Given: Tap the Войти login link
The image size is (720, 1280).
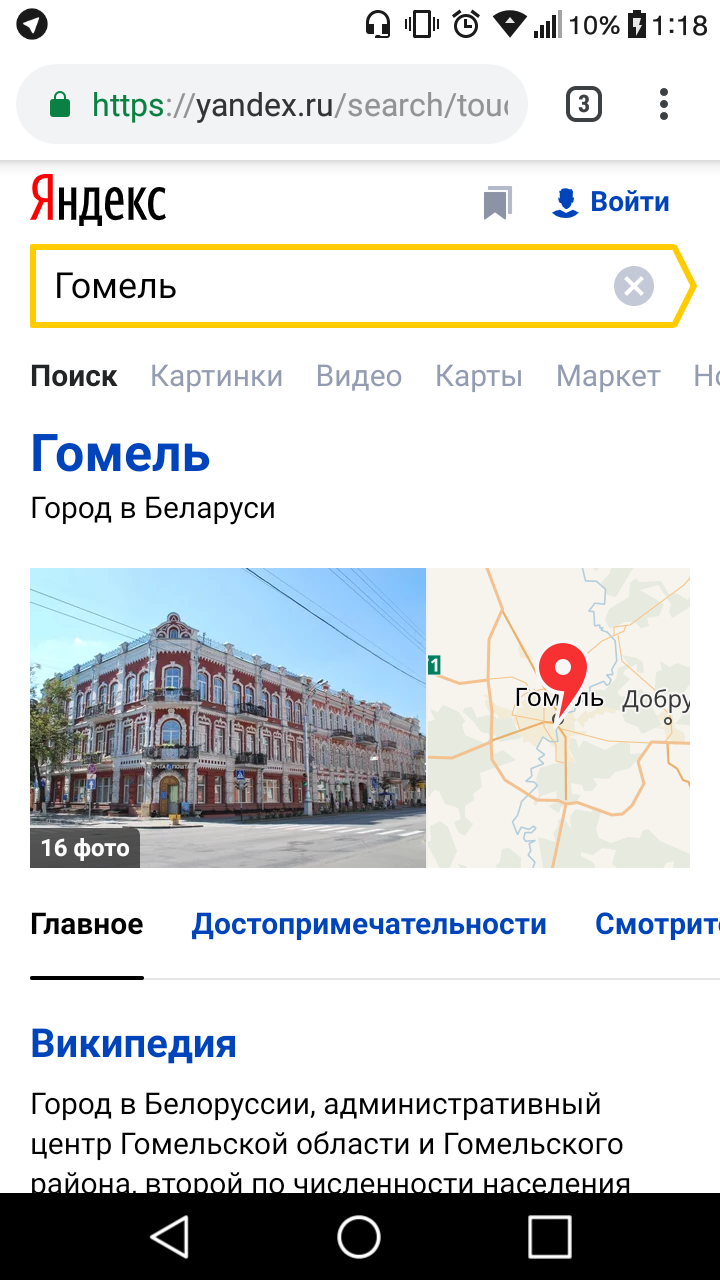Looking at the screenshot, I should click(x=611, y=202).
